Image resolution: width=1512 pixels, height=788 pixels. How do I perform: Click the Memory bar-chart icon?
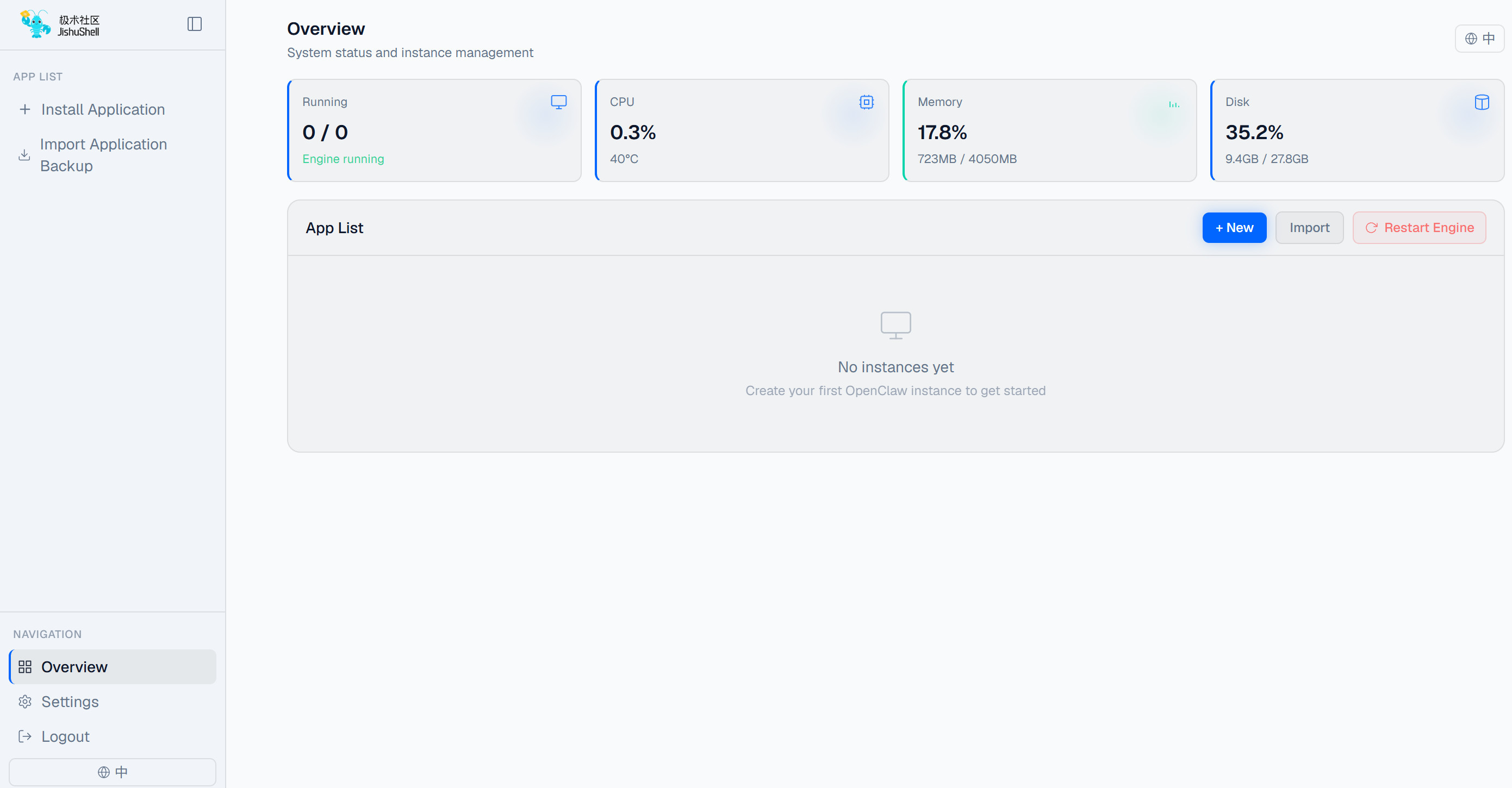click(x=1173, y=104)
